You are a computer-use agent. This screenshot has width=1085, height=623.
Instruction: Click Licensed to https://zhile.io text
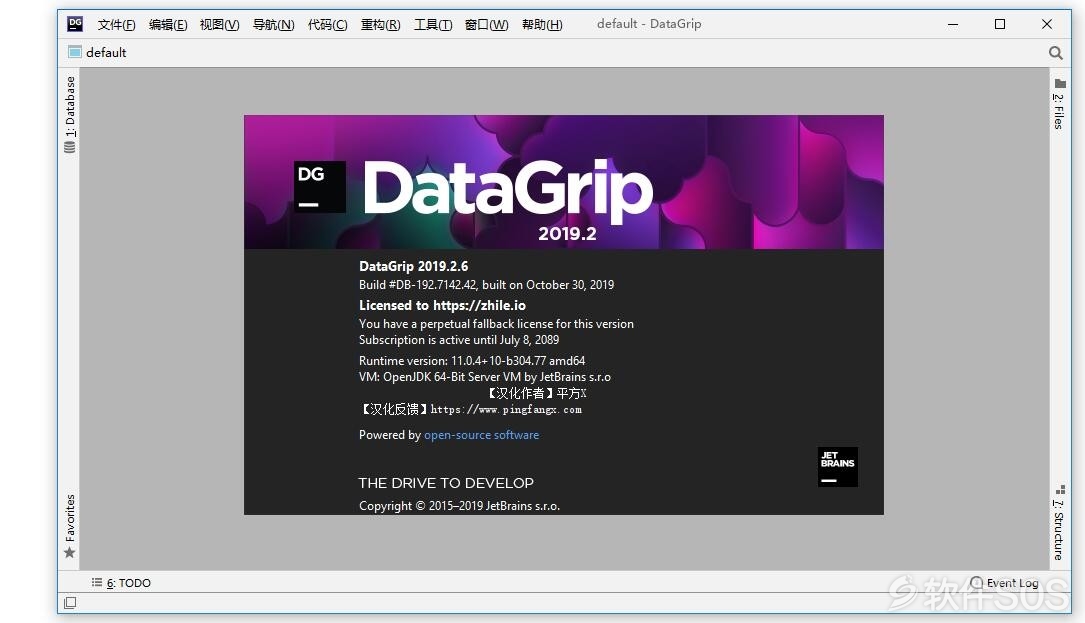click(442, 305)
